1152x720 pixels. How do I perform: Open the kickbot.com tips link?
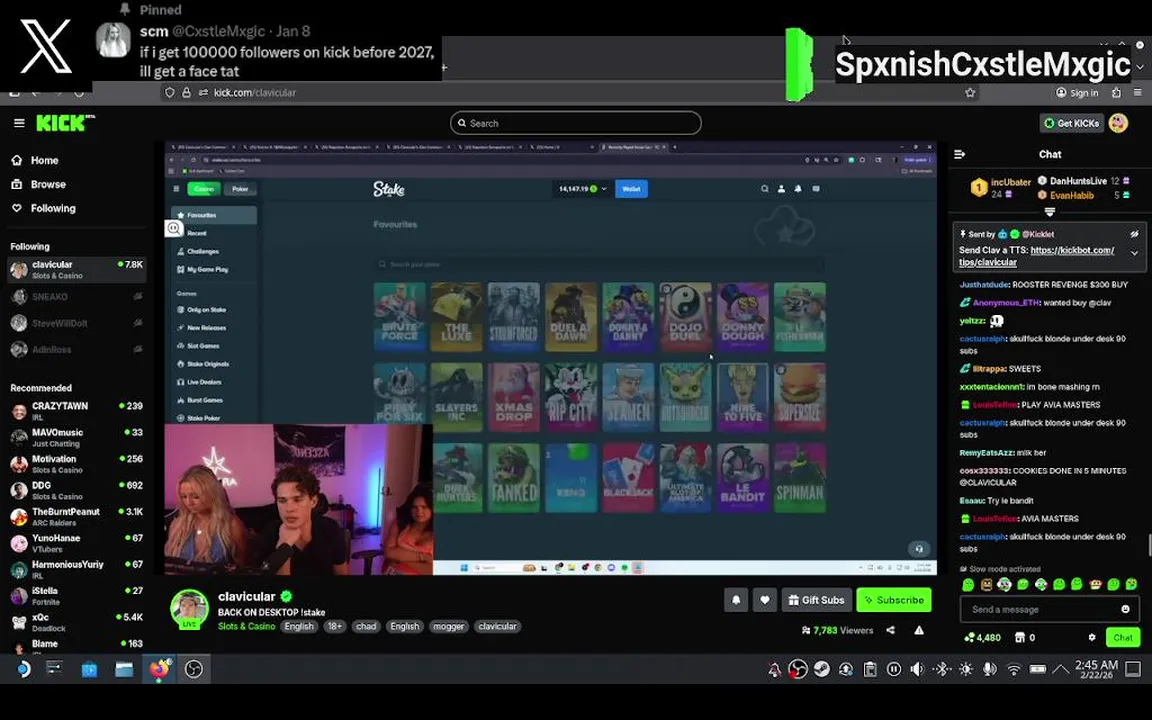click(x=1036, y=256)
